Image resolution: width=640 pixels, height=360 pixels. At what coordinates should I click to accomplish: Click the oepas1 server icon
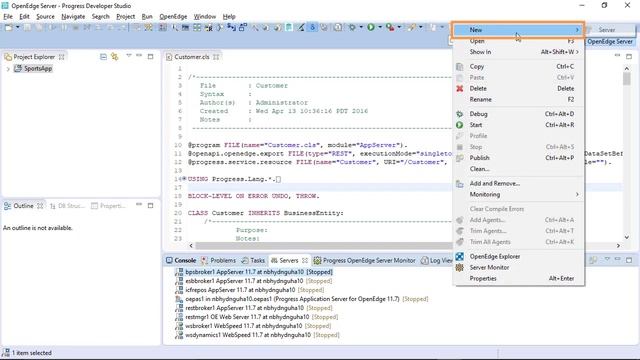tap(179, 299)
